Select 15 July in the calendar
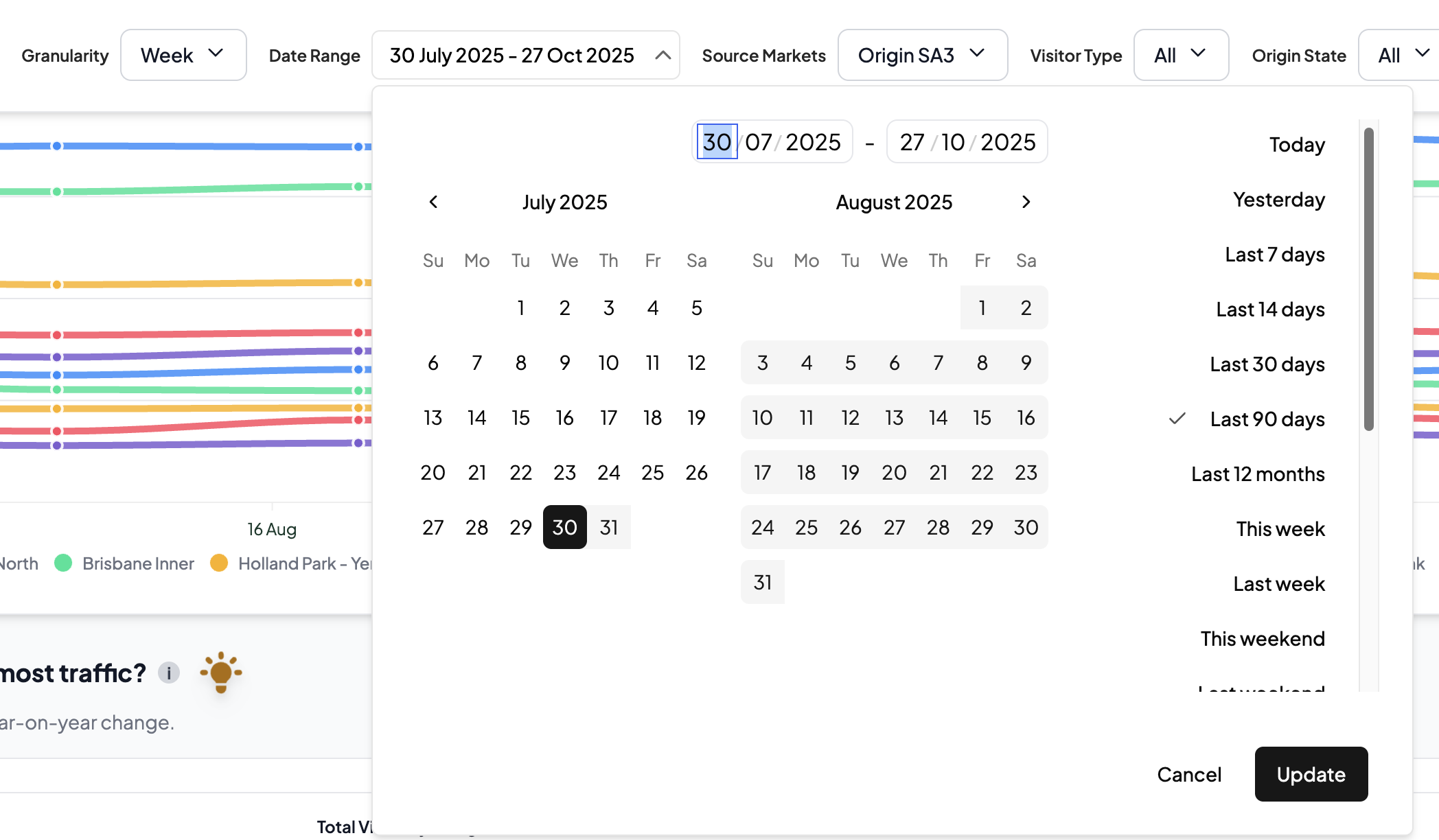This screenshot has width=1439, height=840. point(520,417)
